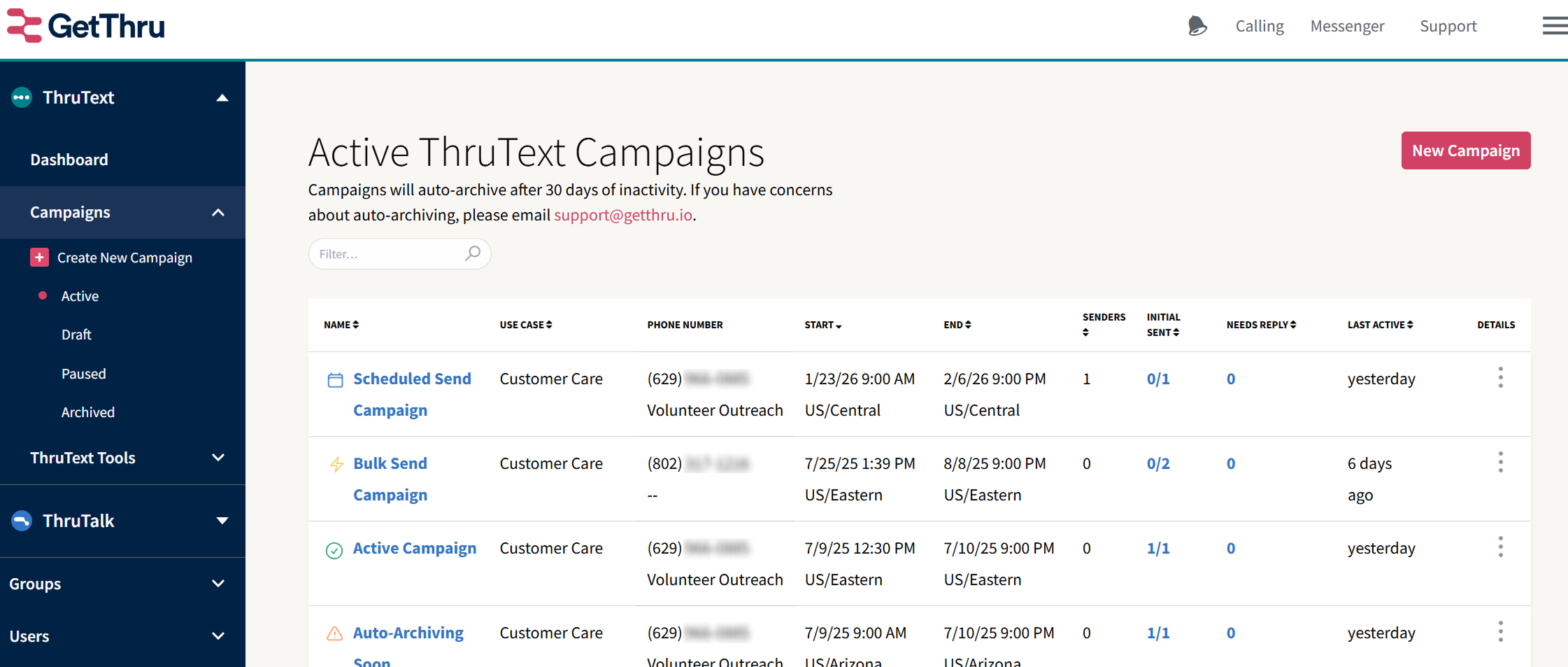Sort table by End column
The width and height of the screenshot is (1568, 667).
click(957, 325)
